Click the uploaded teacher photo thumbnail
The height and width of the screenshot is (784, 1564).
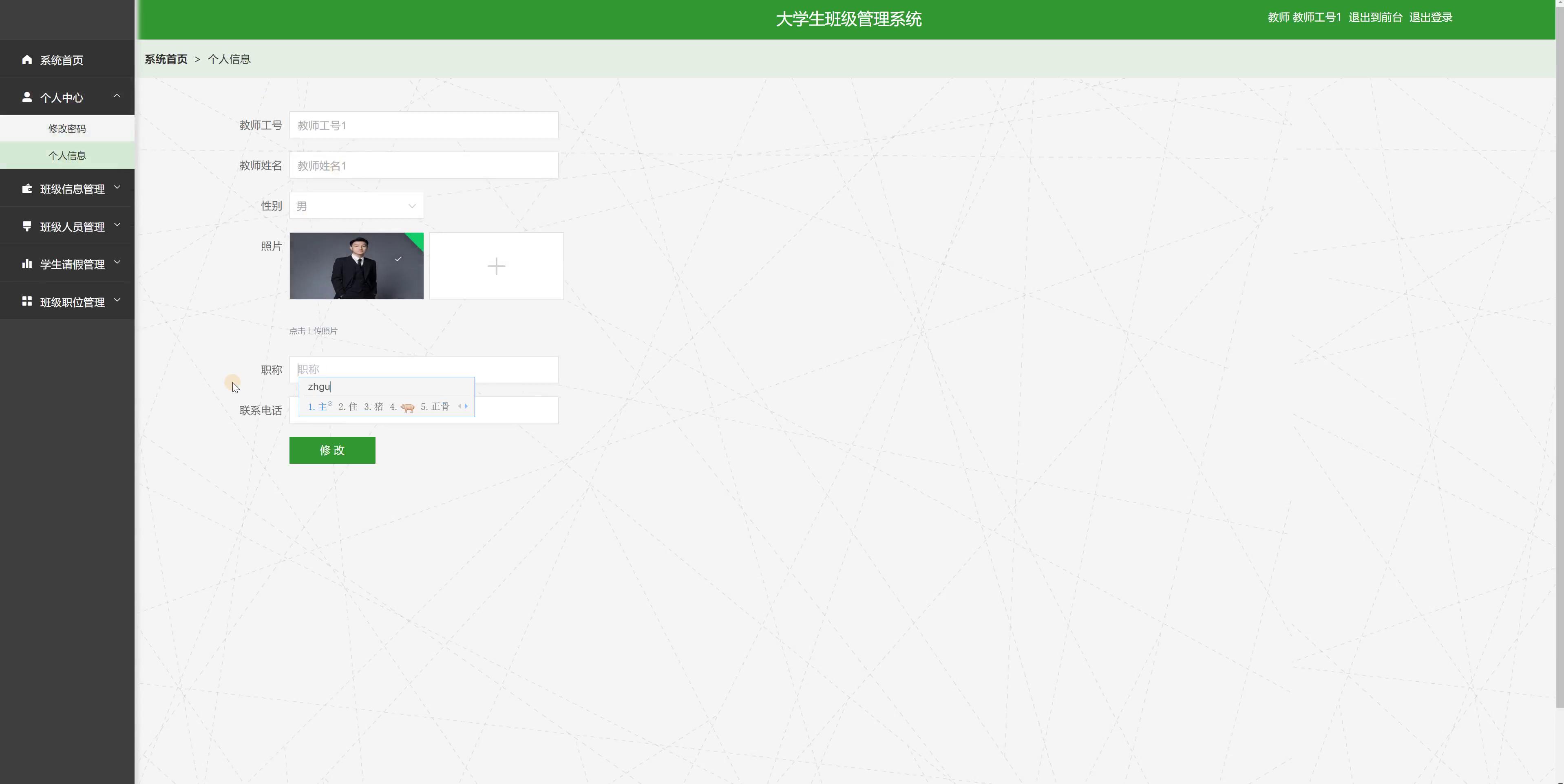[x=356, y=266]
